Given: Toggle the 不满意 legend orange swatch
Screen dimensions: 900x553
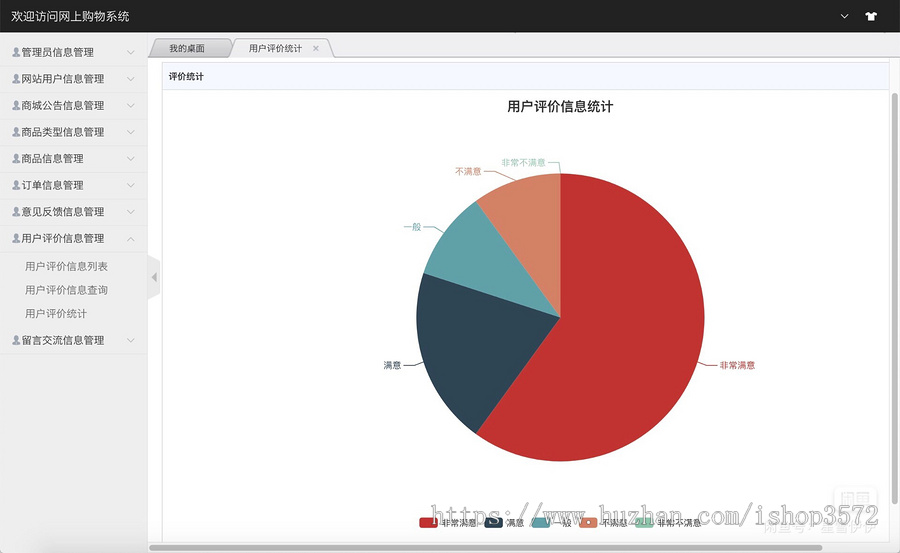Looking at the screenshot, I should pos(588,523).
